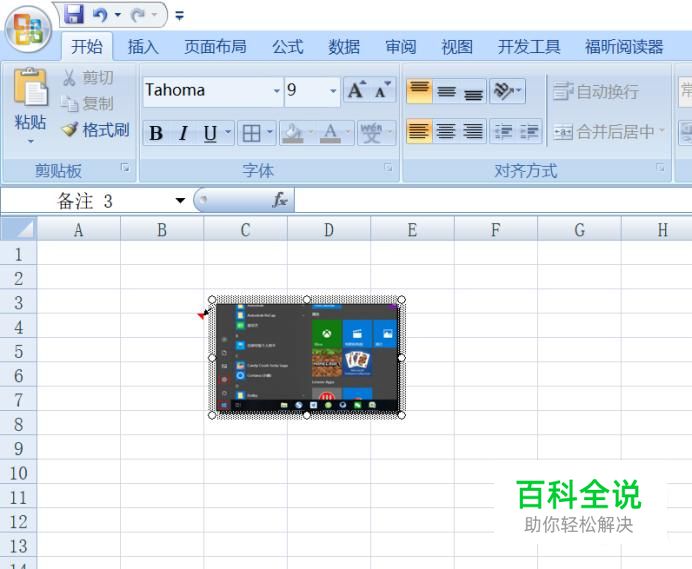Open the font size dropdown
Image resolution: width=692 pixels, height=569 pixels.
pyautogui.click(x=333, y=91)
